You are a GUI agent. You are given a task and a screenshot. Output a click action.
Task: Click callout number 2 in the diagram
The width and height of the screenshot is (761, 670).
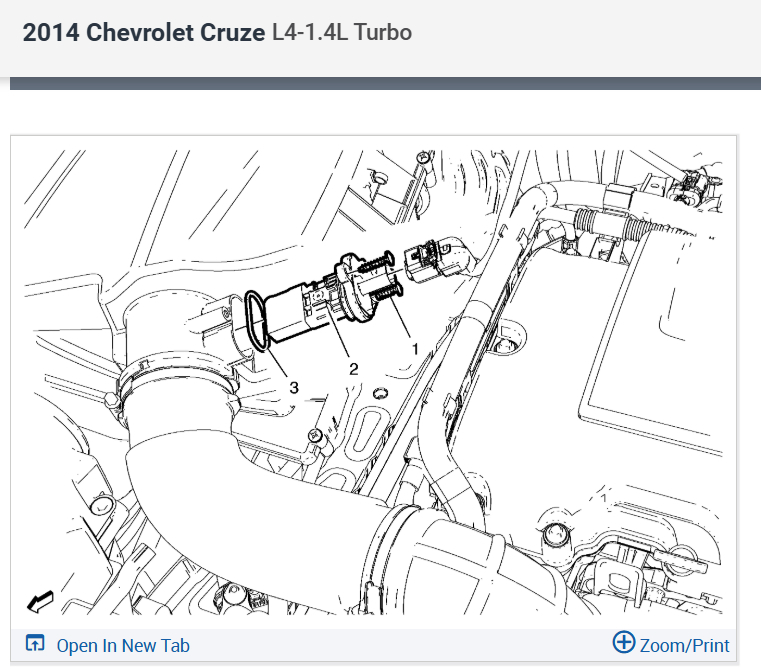(354, 369)
